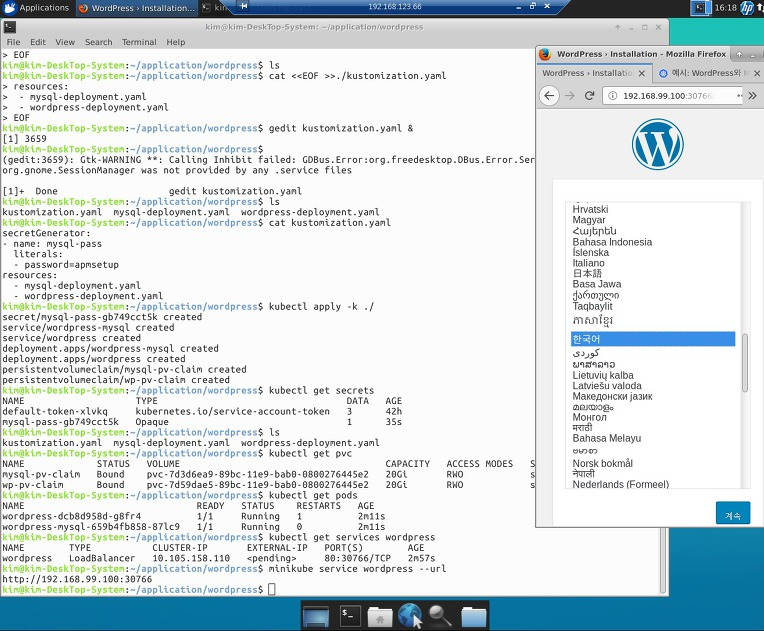
Task: Click the 16:18 clock in top panel
Action: tap(726, 8)
